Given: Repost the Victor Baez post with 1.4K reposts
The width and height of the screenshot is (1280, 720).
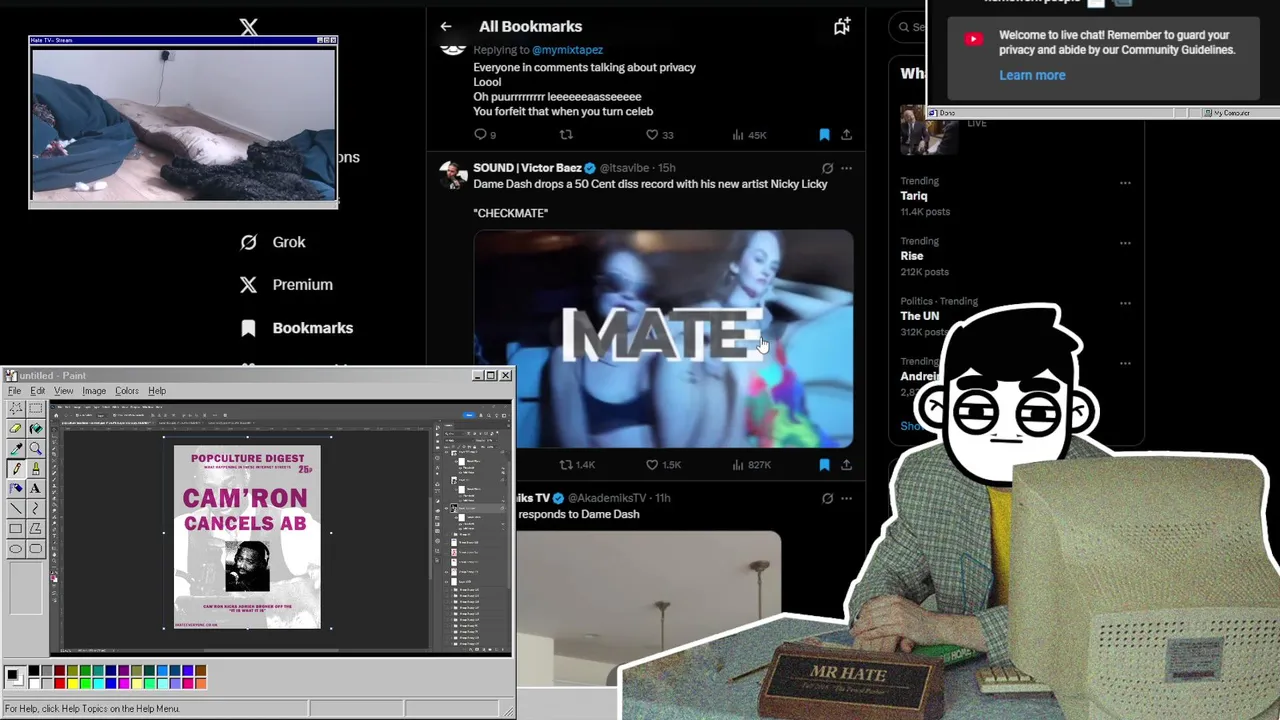Looking at the screenshot, I should (x=577, y=464).
